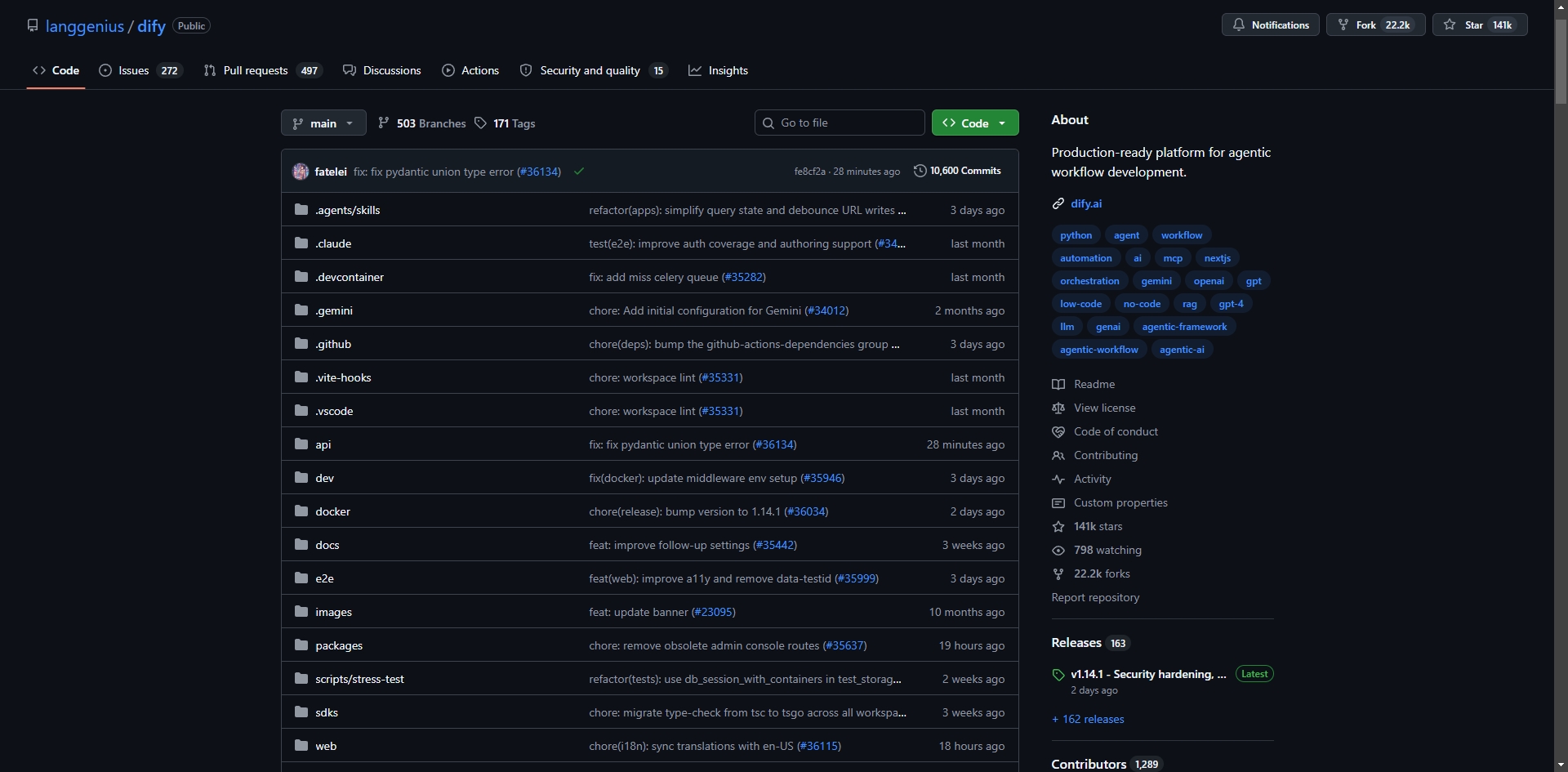This screenshot has width=1568, height=772.
Task: Click the clock icon beside 10,600 Commits
Action: click(x=920, y=171)
